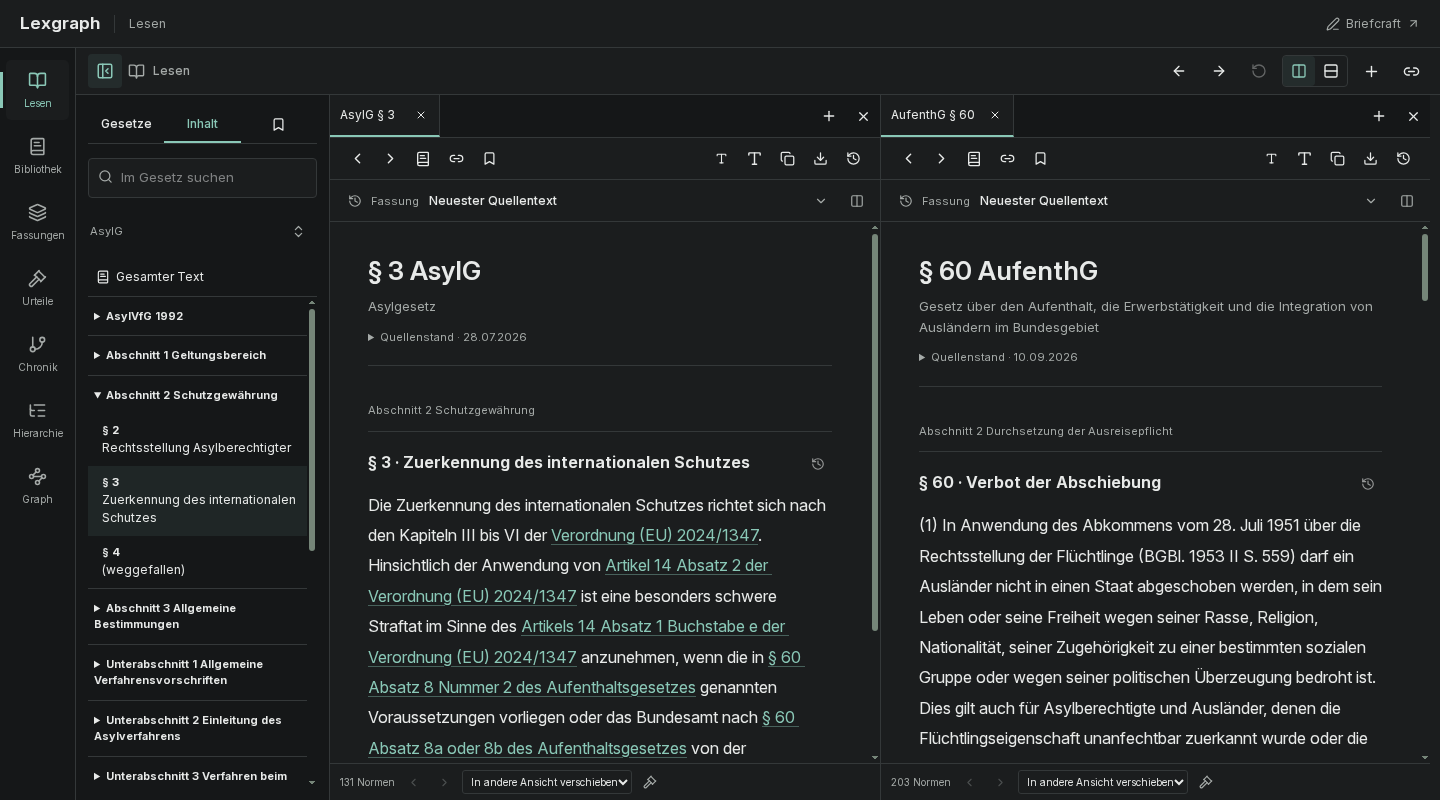1440x800 pixels.
Task: Add new tab in AsylG pane
Action: coord(829,116)
